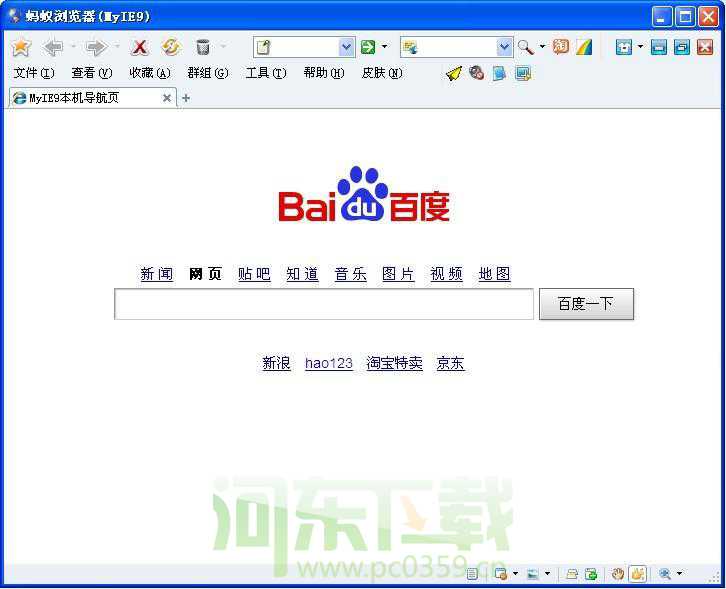The width and height of the screenshot is (726, 589).
Task: Focus the Baidu search input field
Action: coord(324,304)
